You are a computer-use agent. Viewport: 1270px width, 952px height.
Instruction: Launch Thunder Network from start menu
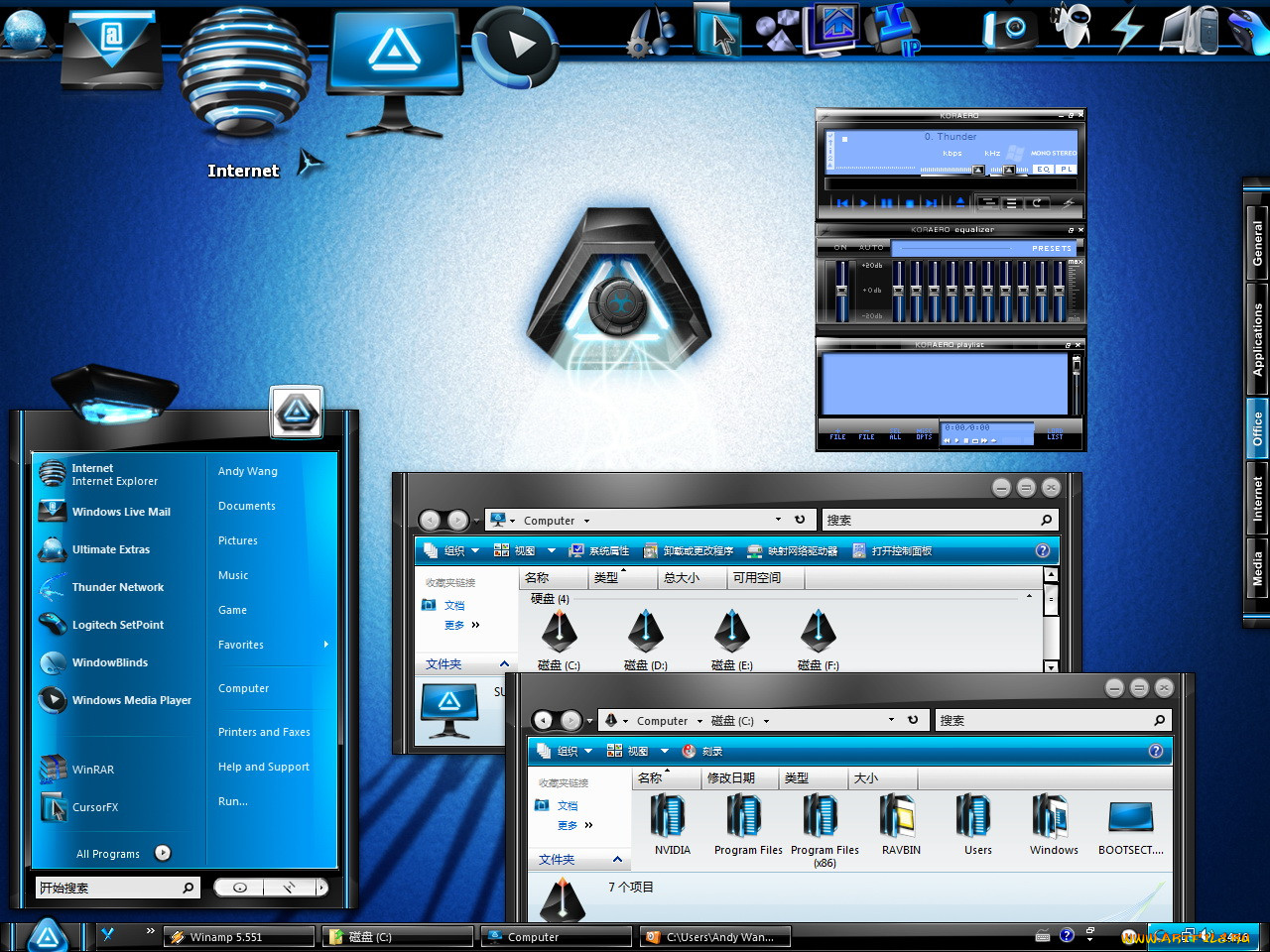pyautogui.click(x=117, y=587)
